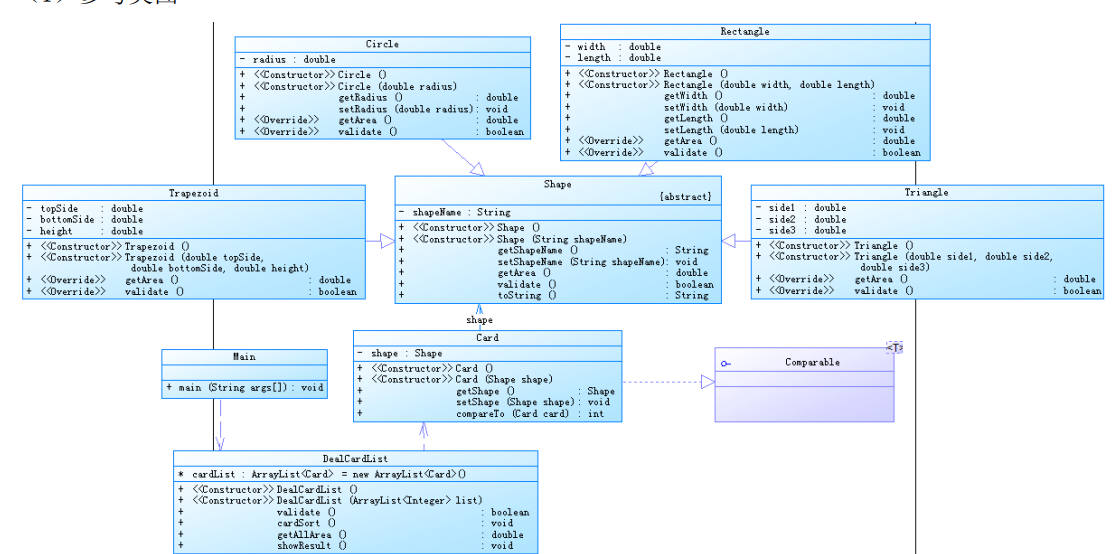
Task: Select the Triangle class title
Action: (x=926, y=192)
